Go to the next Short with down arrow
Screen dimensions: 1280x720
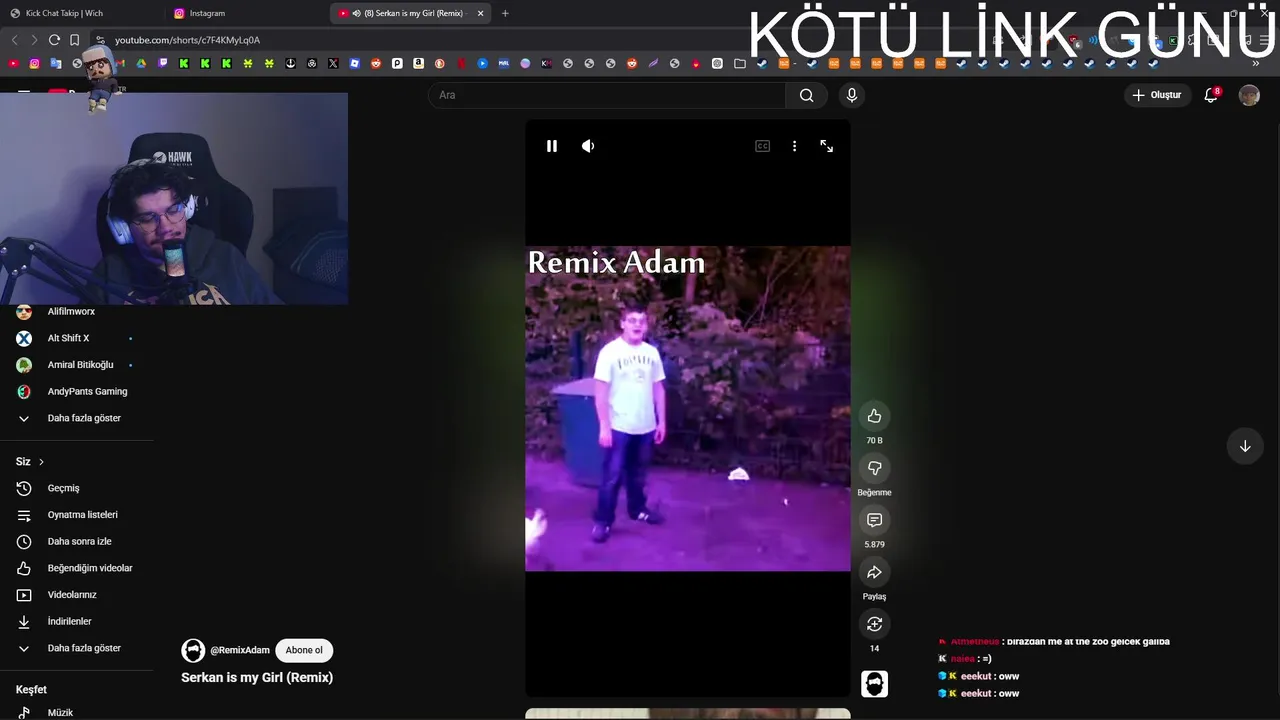pos(1245,446)
